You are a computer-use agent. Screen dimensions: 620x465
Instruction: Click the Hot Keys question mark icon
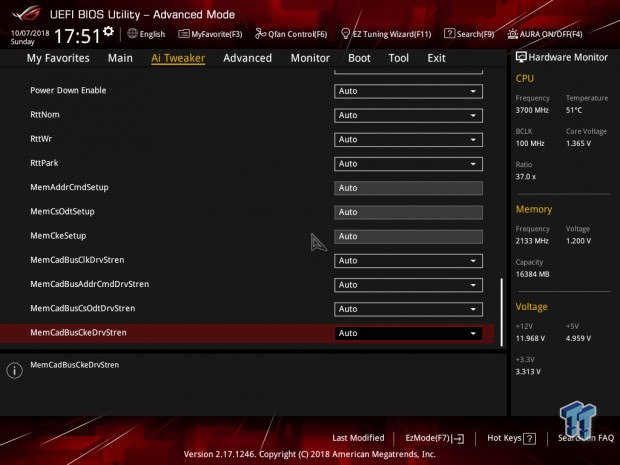pos(529,438)
